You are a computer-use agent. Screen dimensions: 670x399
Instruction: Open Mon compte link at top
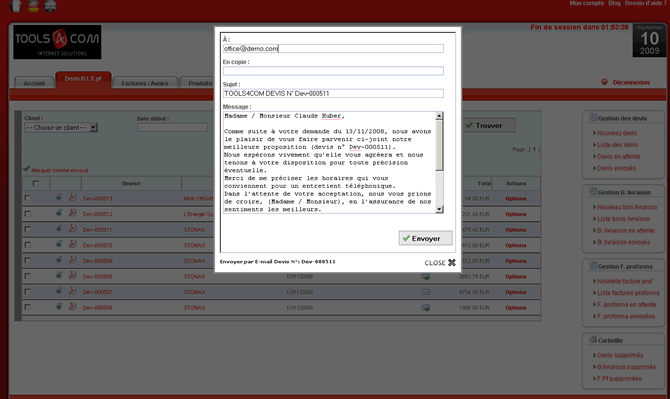coord(586,3)
